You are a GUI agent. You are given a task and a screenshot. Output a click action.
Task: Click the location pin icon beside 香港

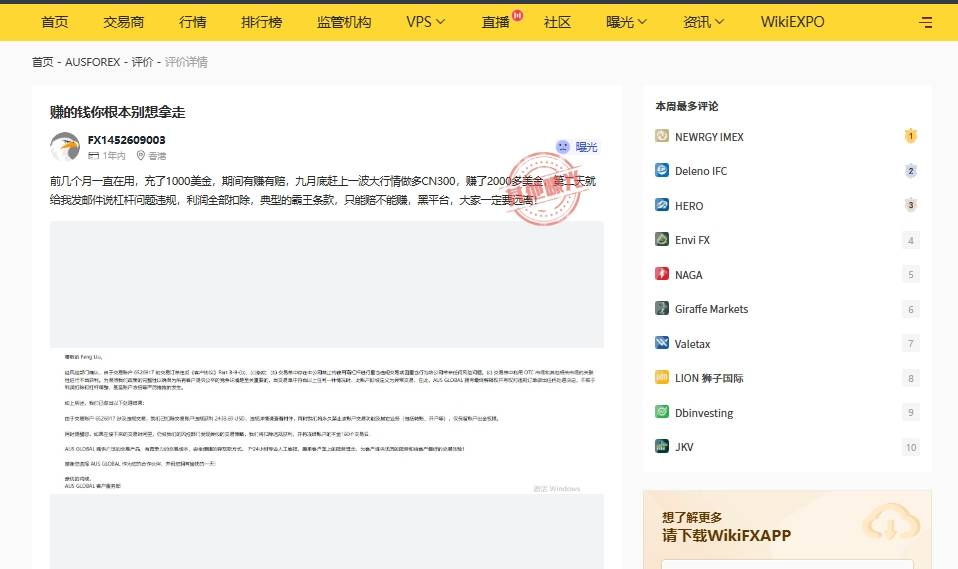pos(141,156)
